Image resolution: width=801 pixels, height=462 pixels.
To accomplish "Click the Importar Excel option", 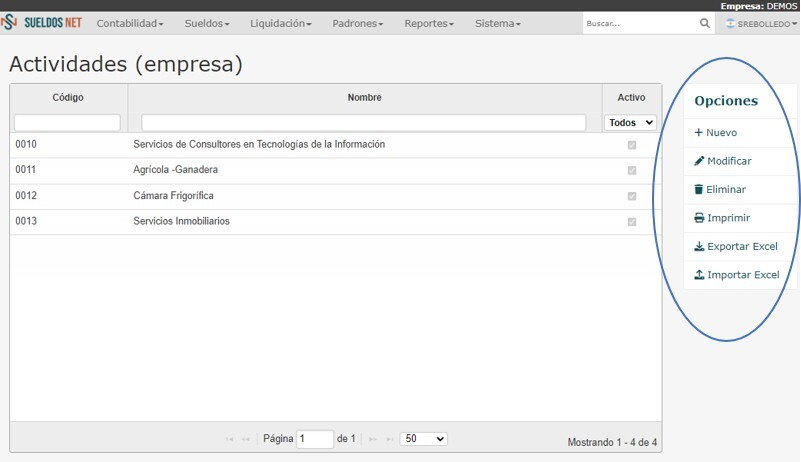I will point(737,275).
